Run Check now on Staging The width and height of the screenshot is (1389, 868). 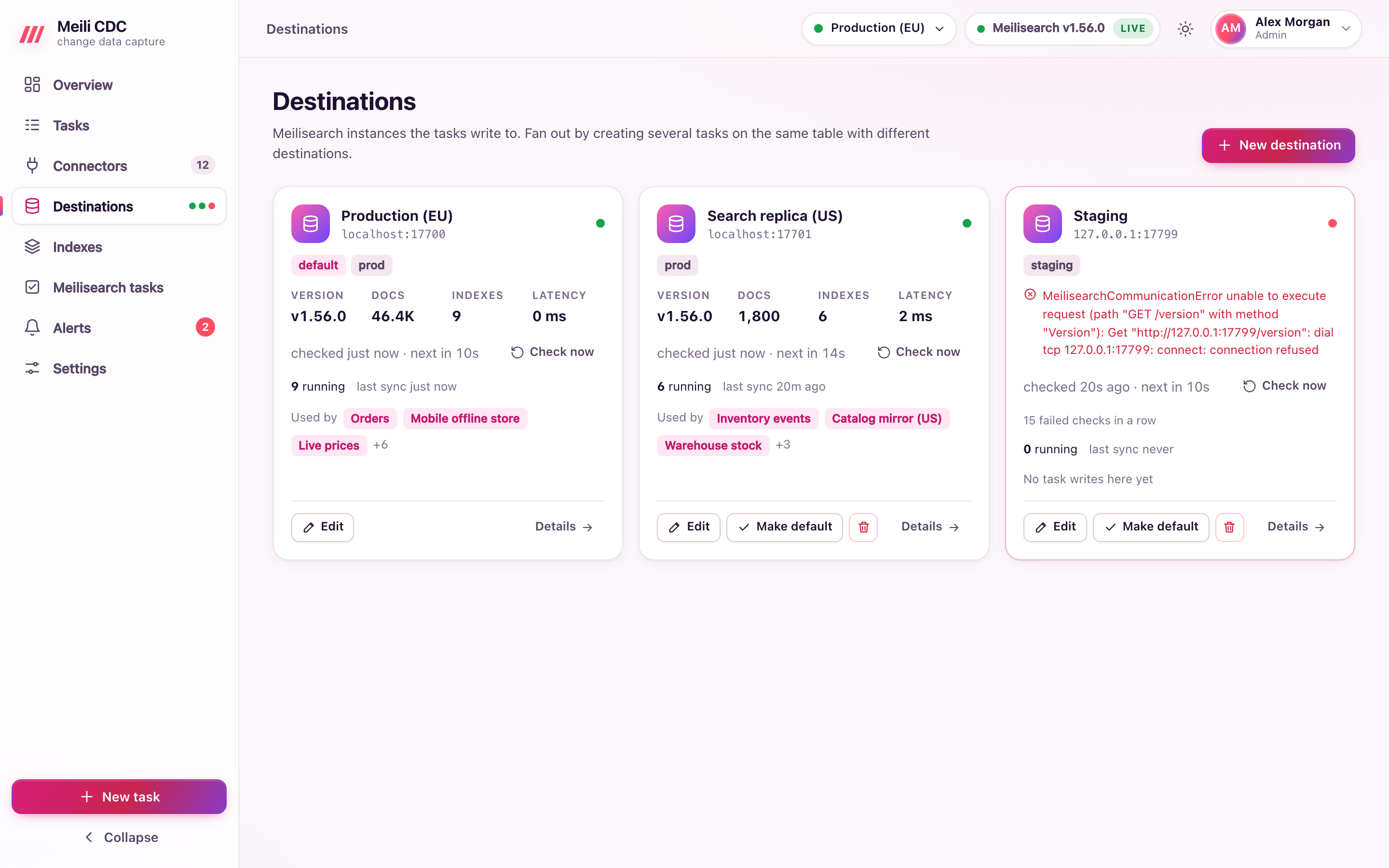(x=1284, y=386)
